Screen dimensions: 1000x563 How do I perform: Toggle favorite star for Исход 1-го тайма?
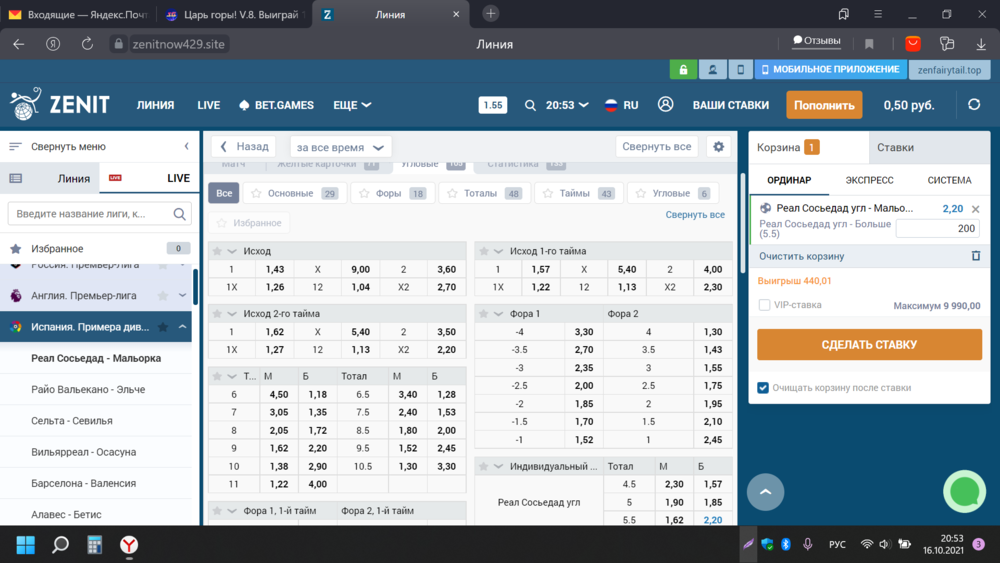[483, 251]
